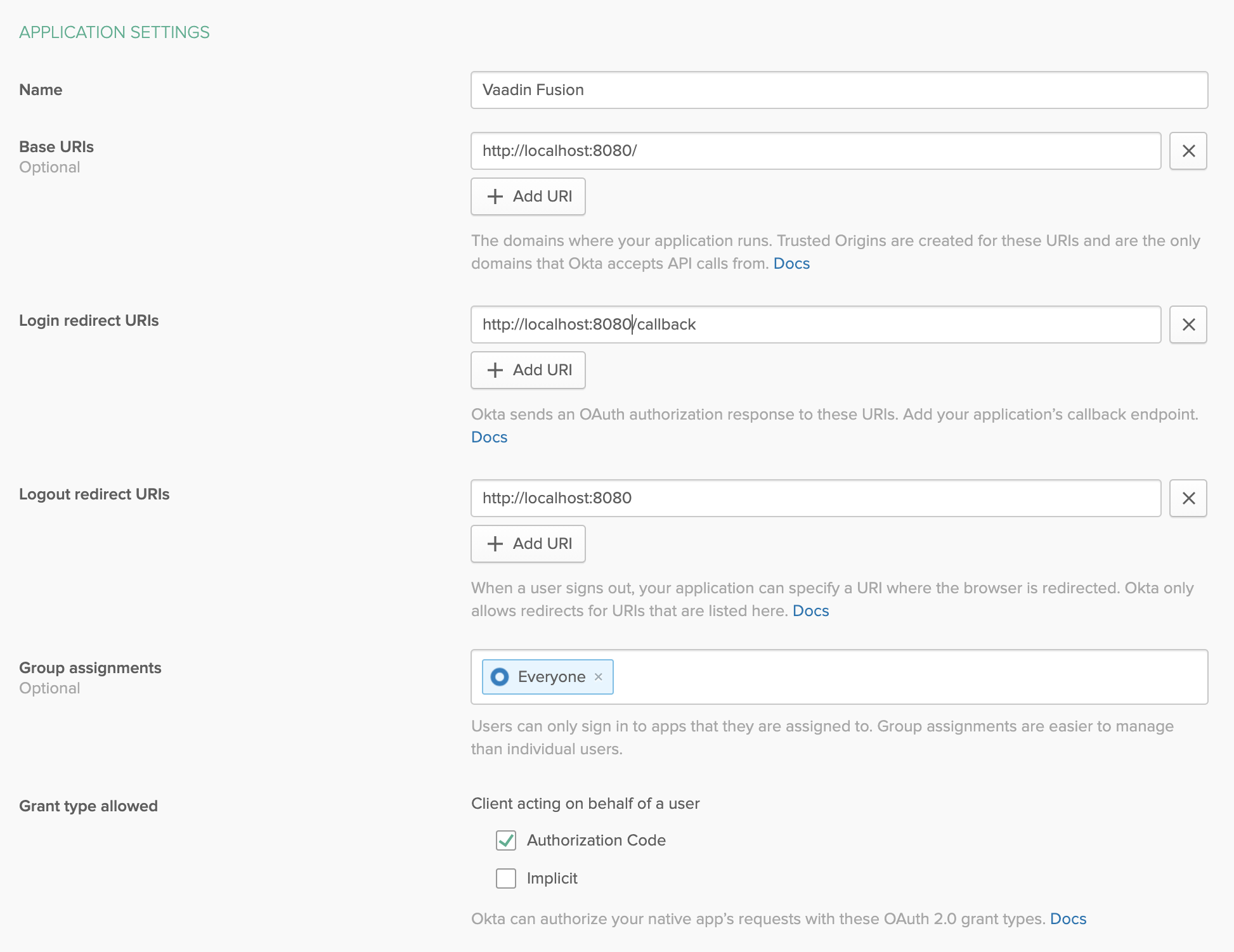Enable the Implicit grant type checkbox
Screen dimensions: 1234x952
(506, 878)
